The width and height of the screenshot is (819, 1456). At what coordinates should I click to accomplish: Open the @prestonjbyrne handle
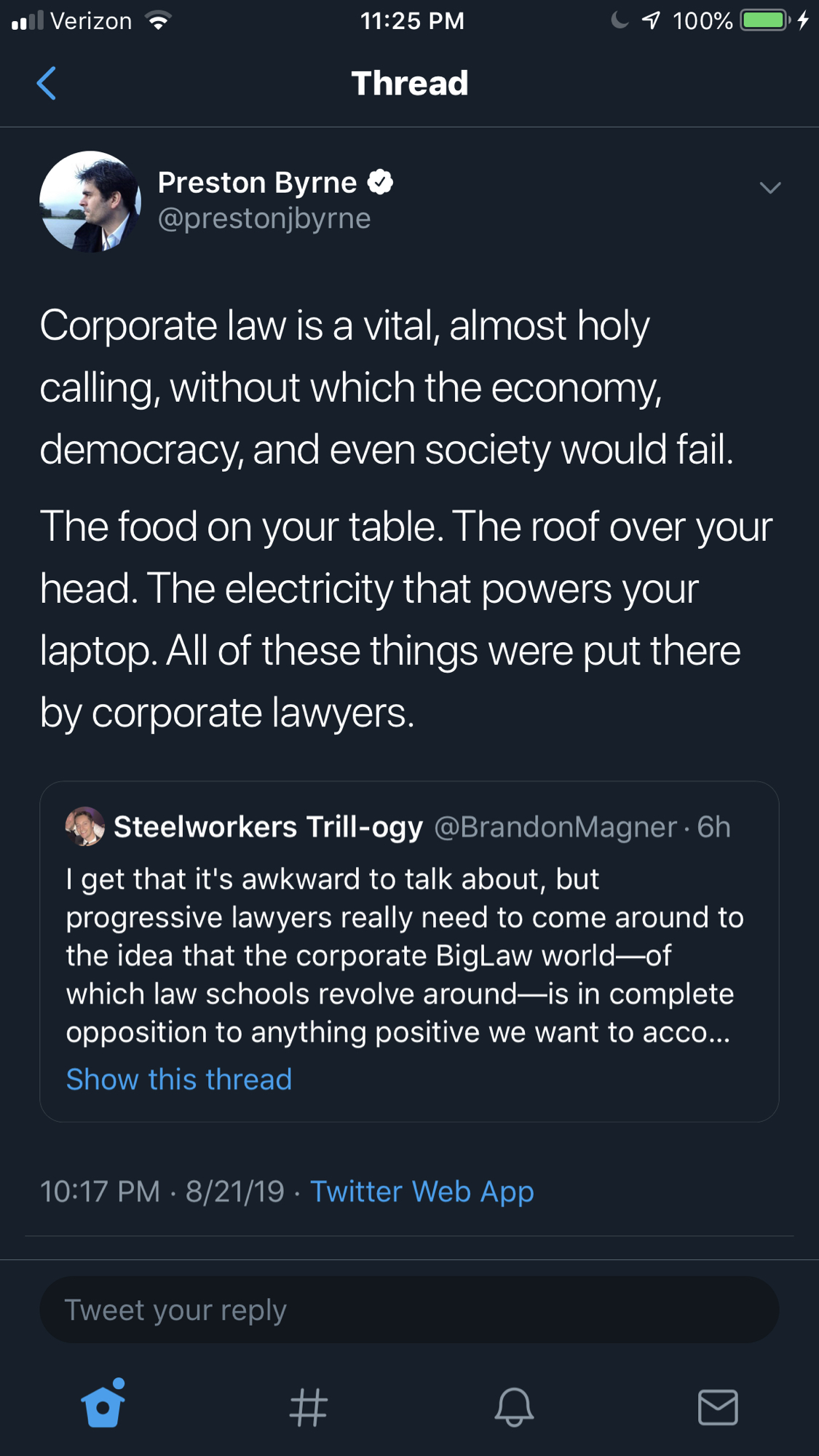[x=264, y=218]
